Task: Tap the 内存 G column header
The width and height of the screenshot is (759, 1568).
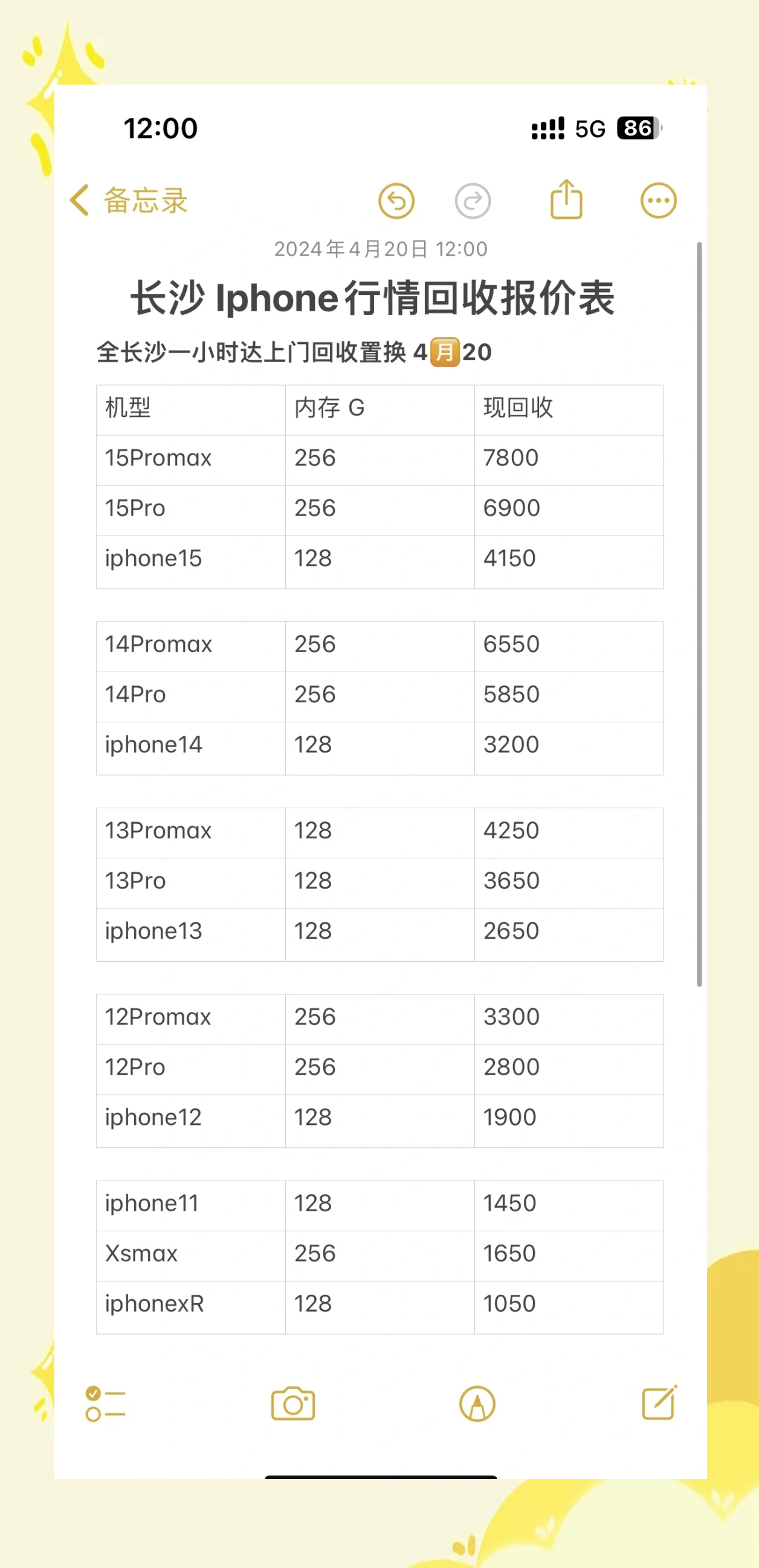Action: point(379,409)
